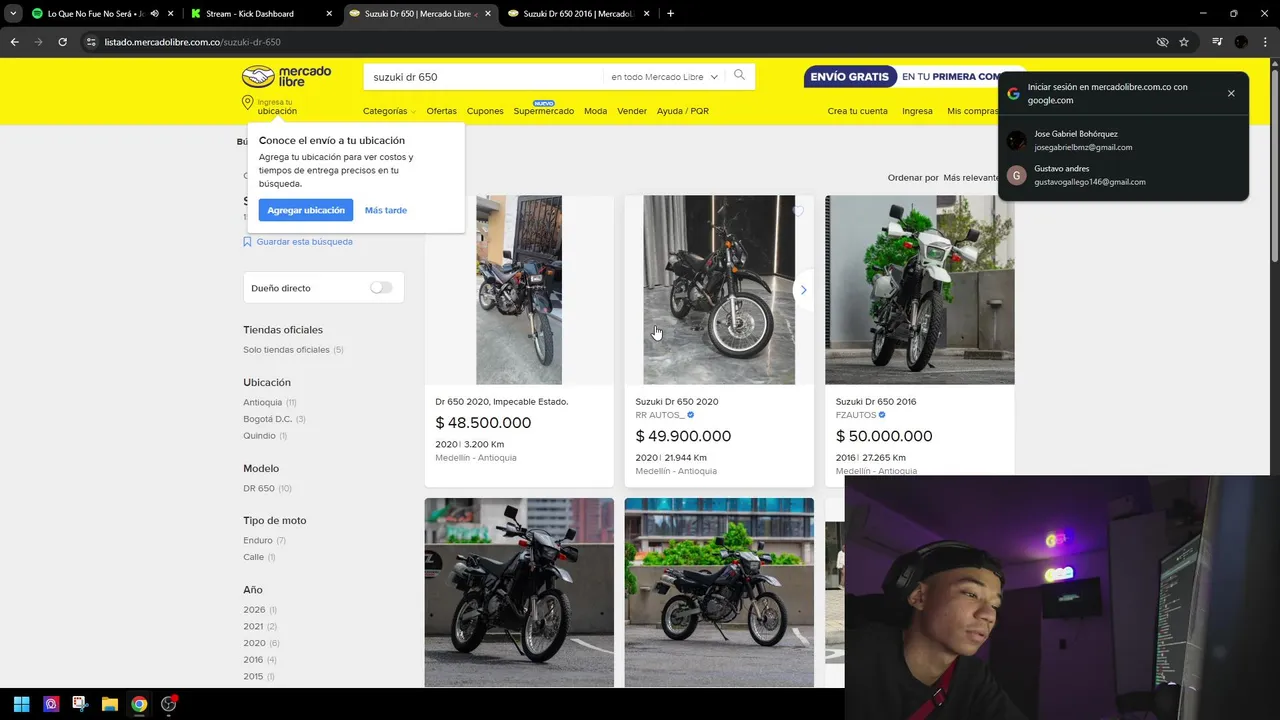Image resolution: width=1280 pixels, height=720 pixels.
Task: Click the location pin icon
Action: click(x=247, y=104)
